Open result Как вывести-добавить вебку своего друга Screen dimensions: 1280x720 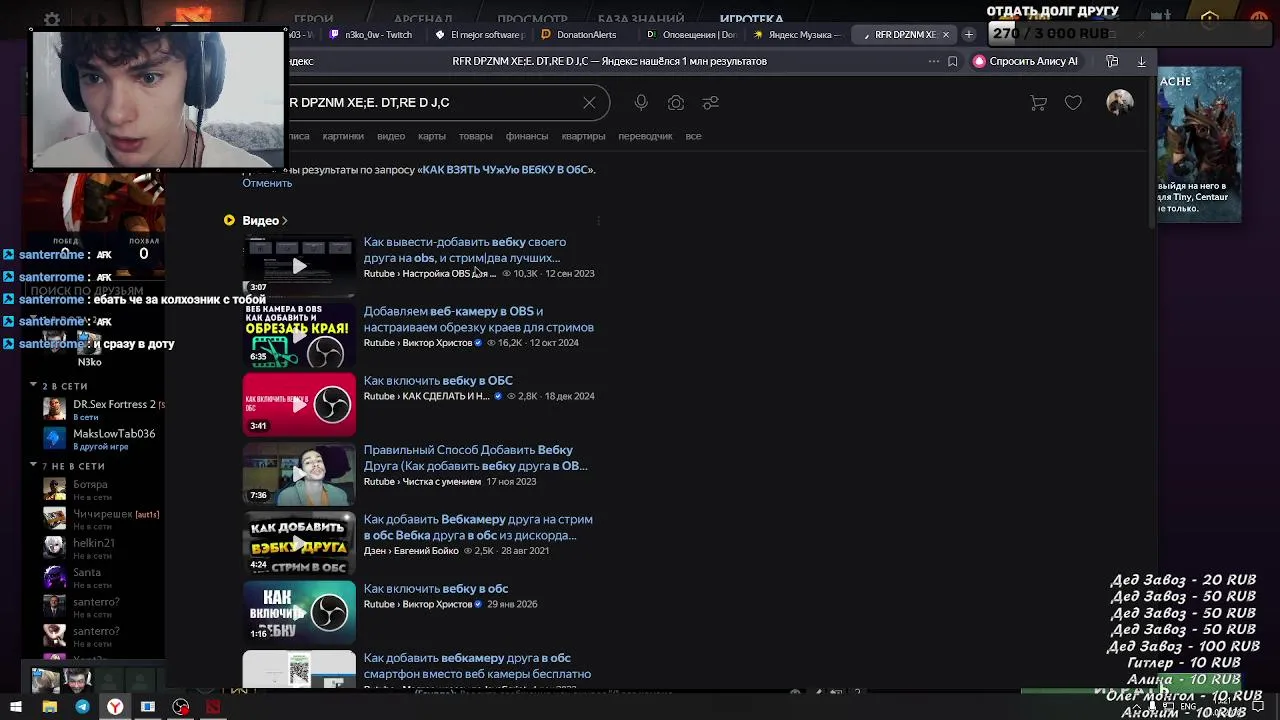(x=465, y=250)
